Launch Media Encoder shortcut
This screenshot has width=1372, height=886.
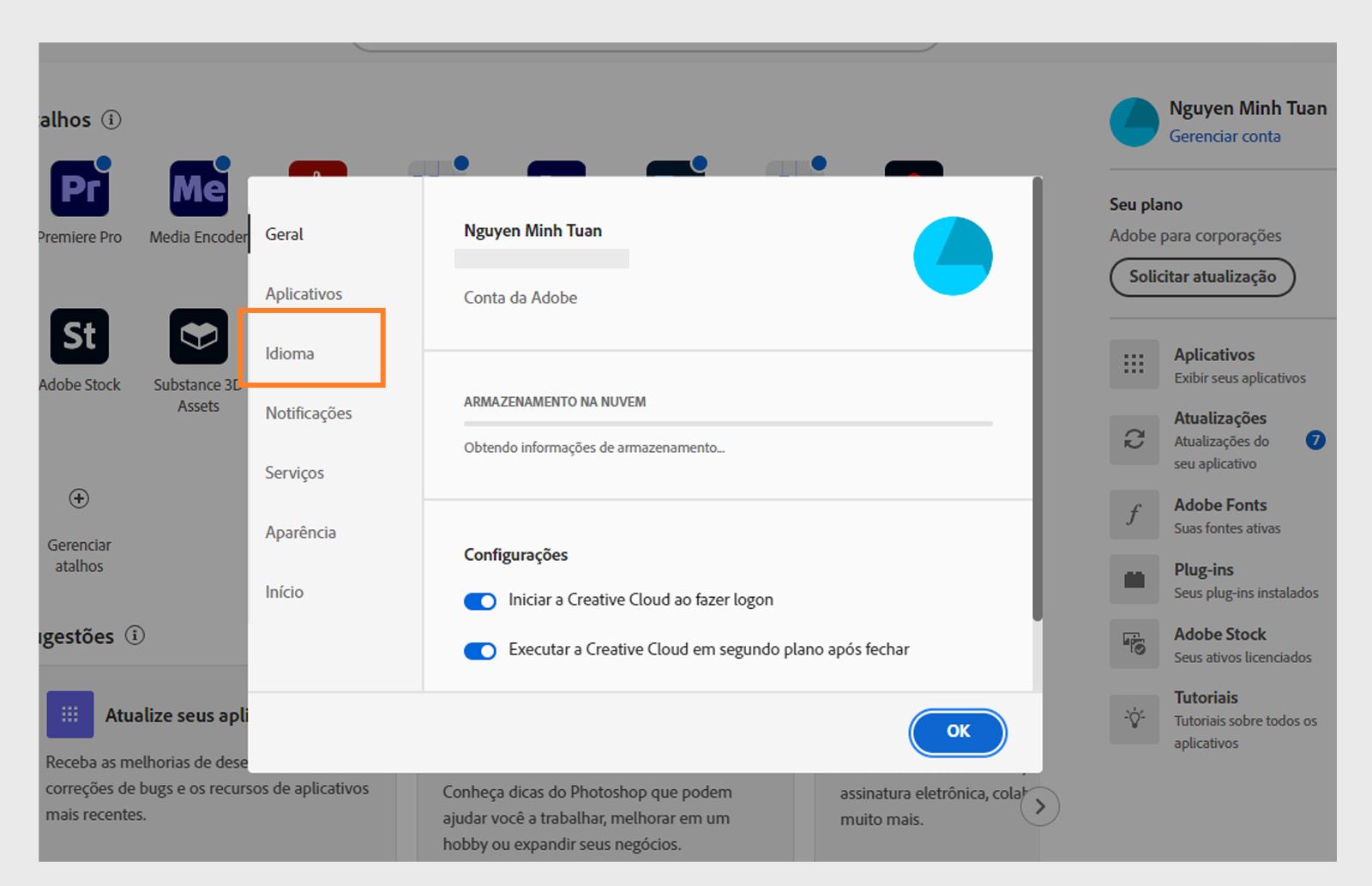click(x=198, y=189)
